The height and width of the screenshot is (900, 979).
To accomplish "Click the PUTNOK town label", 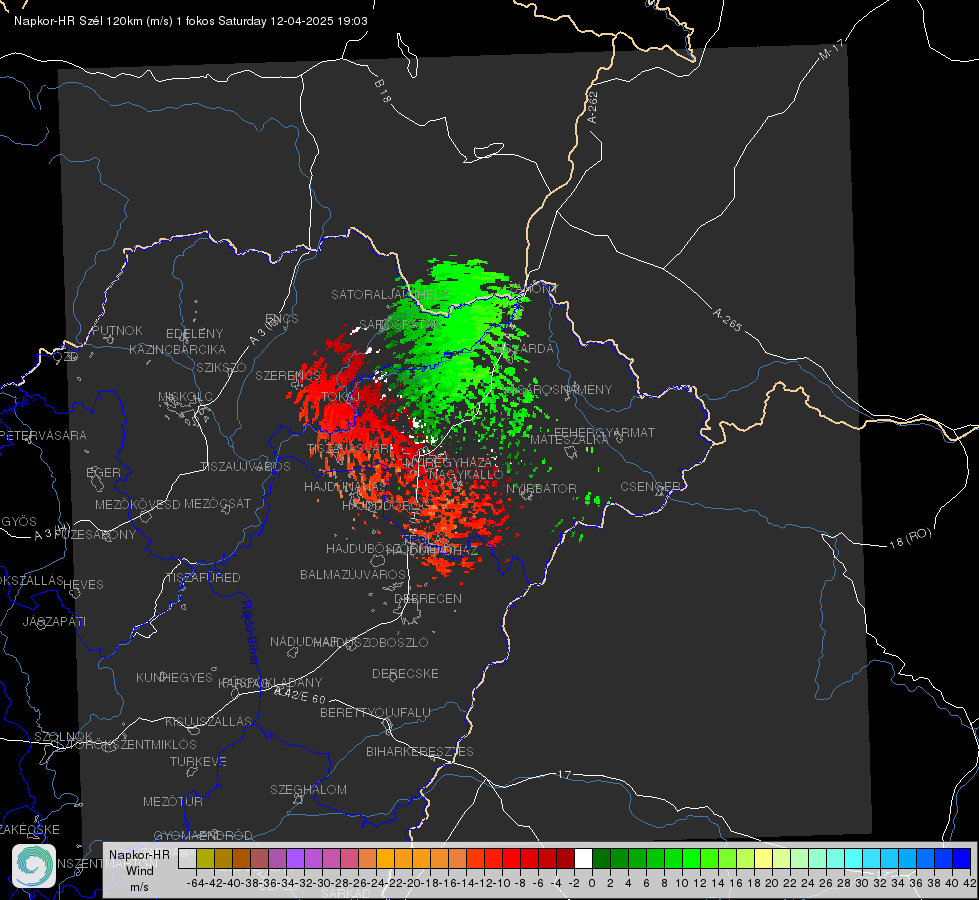I will coord(117,330).
